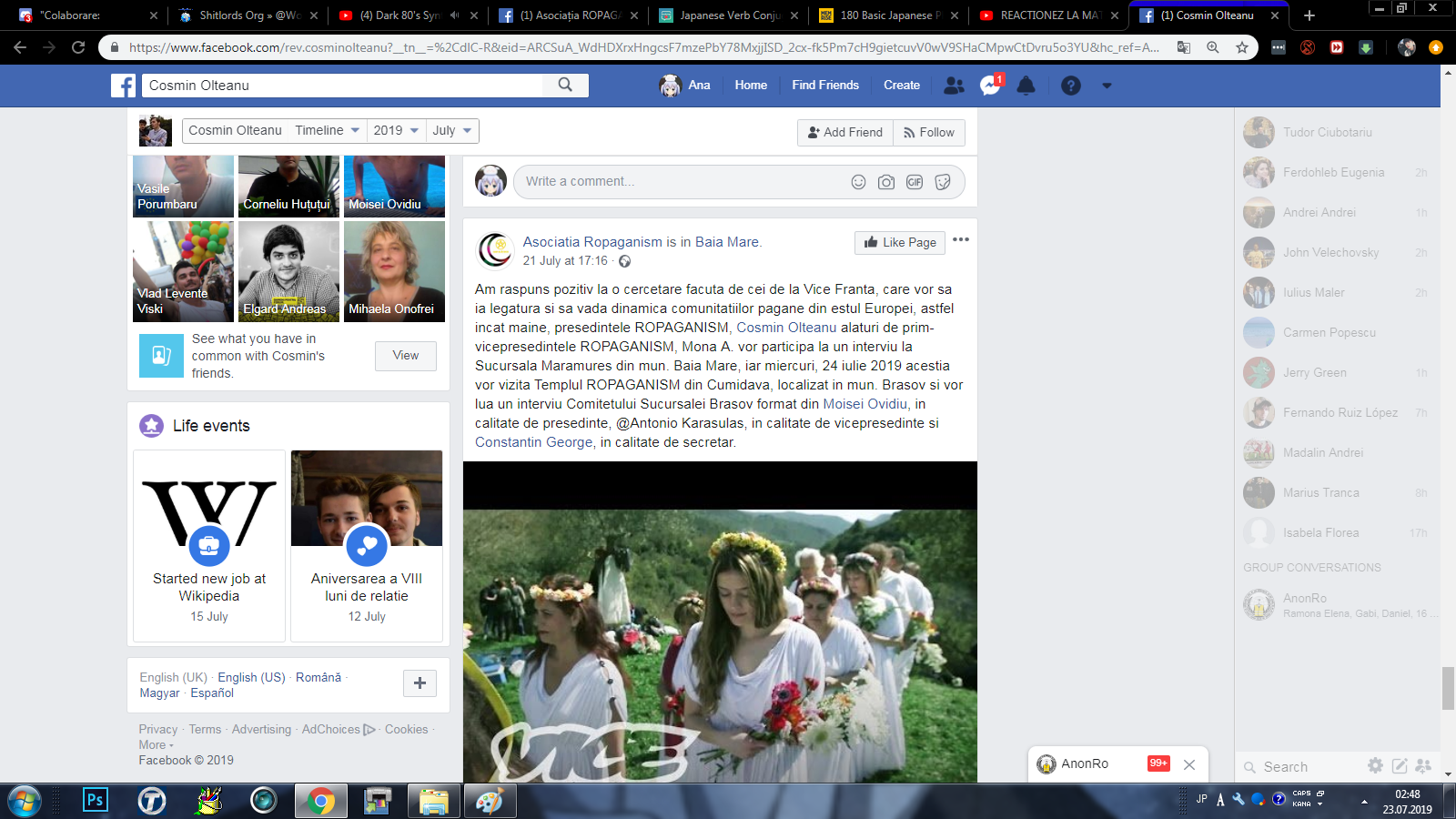Open chat settings gear icon
The width and height of the screenshot is (1456, 819).
[1375, 766]
